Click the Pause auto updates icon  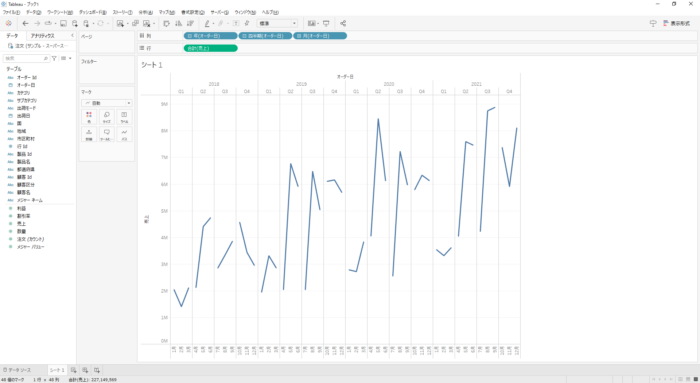(86, 23)
